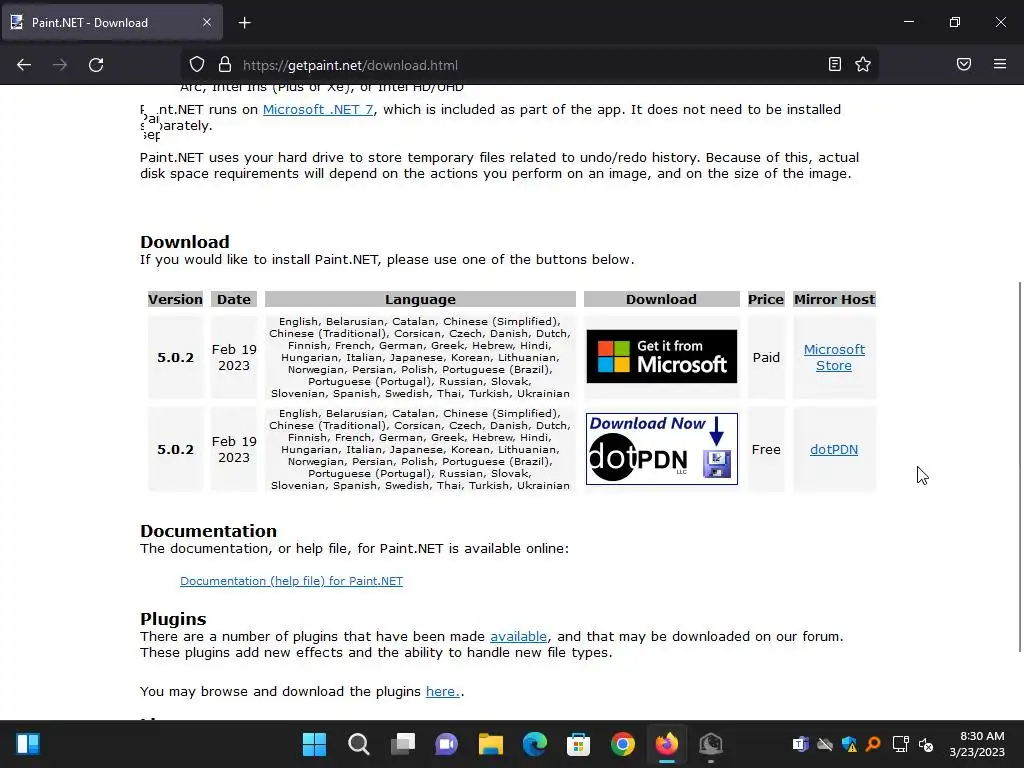The width and height of the screenshot is (1024, 768).
Task: Click the Language column header
Action: [420, 299]
